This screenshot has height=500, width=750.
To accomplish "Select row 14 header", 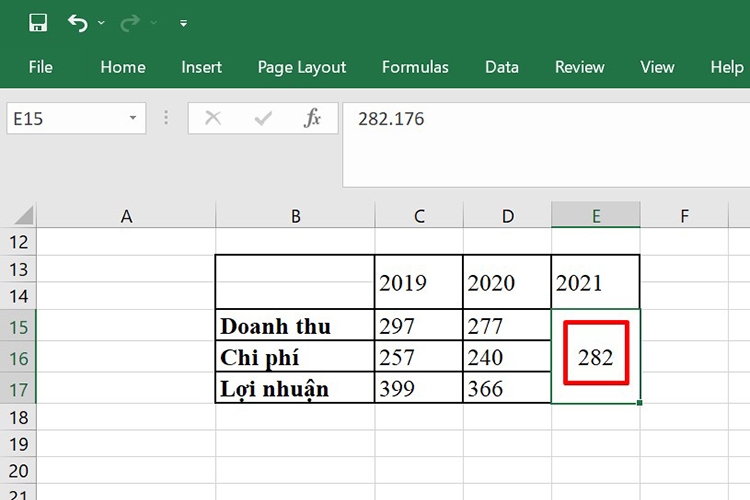I will (x=18, y=296).
